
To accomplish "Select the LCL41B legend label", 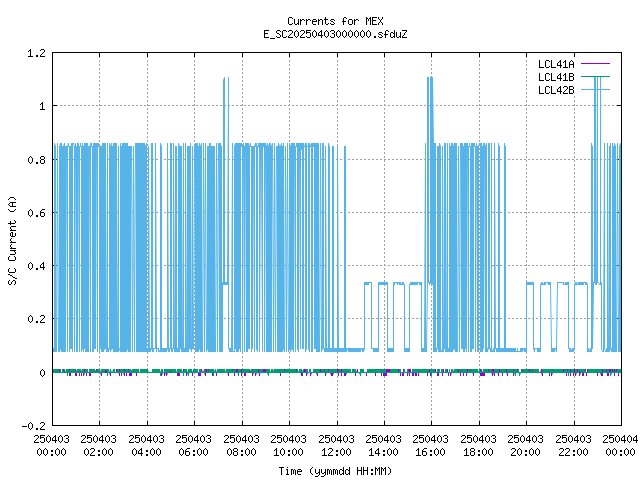I will pos(556,77).
